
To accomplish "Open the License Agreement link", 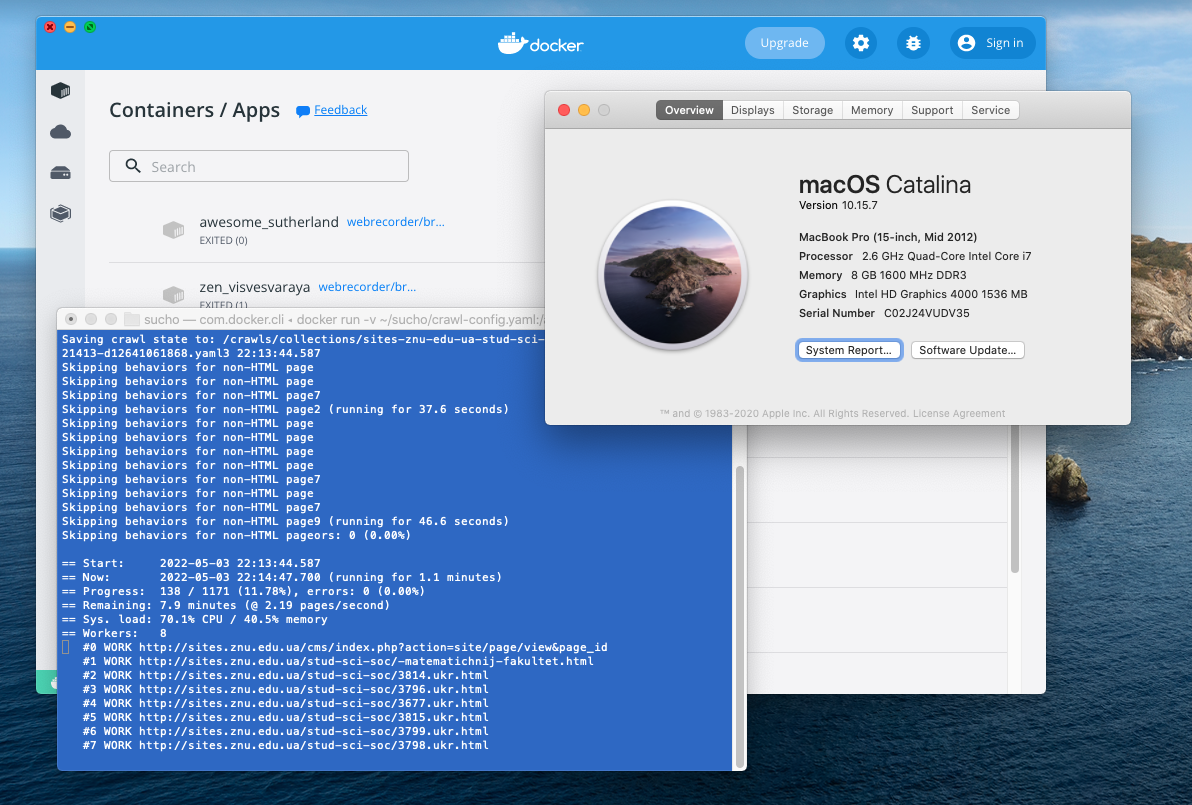I will pos(959,414).
